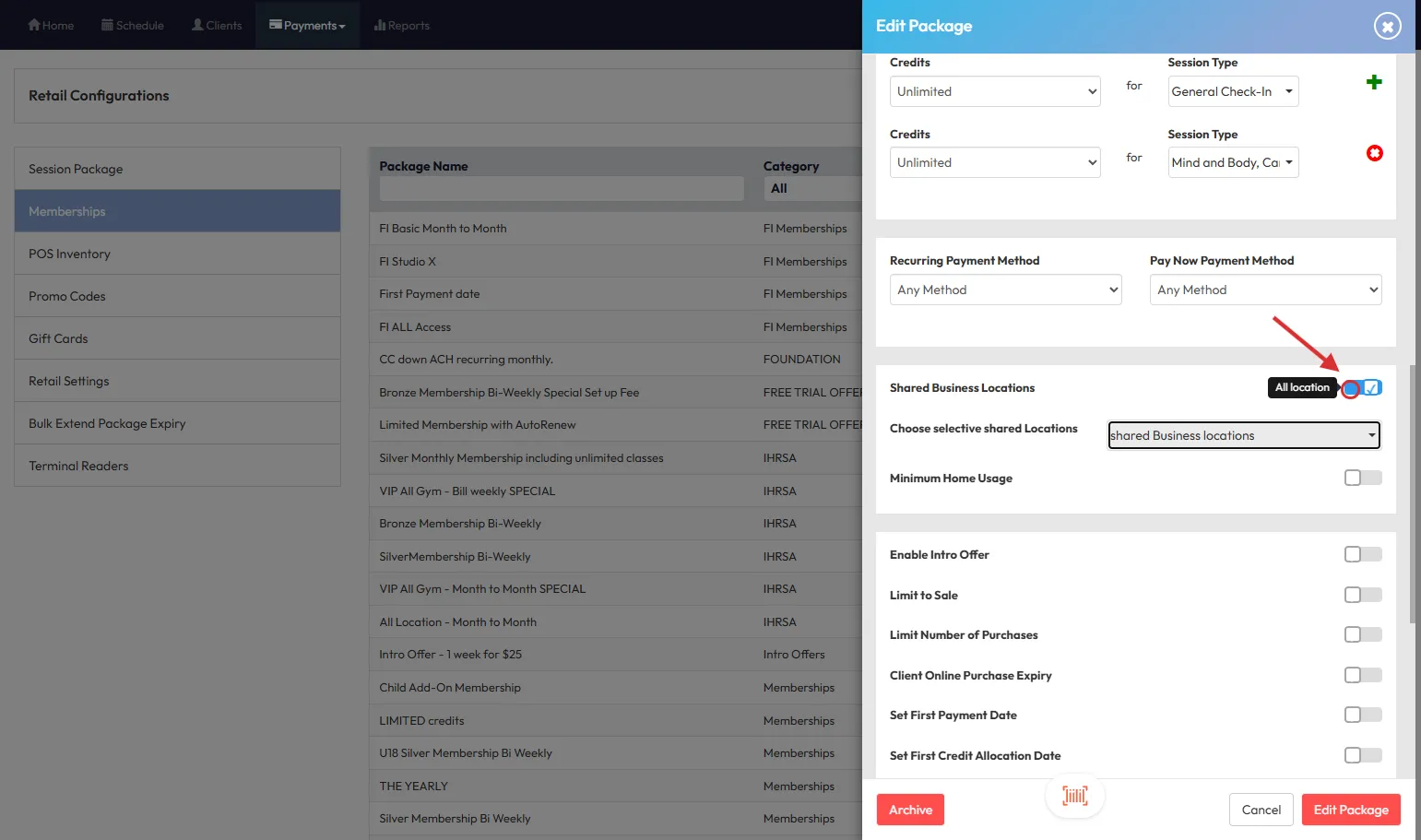Open Pay Now Payment Method dropdown
This screenshot has height=840, width=1421.
click(x=1265, y=290)
